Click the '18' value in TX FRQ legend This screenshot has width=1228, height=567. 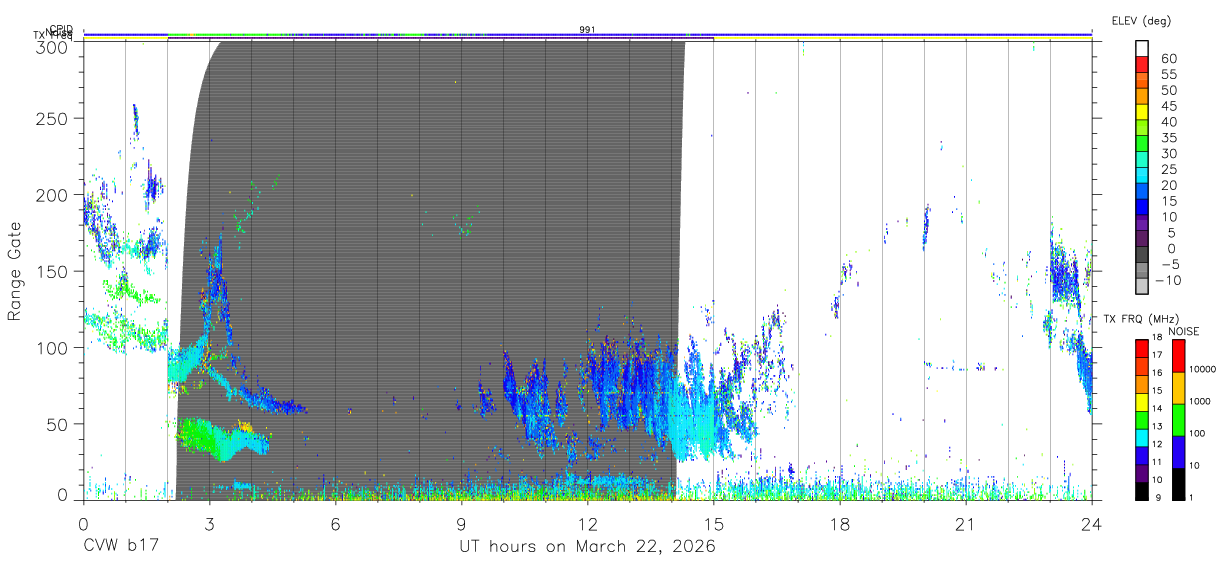pyautogui.click(x=1157, y=337)
